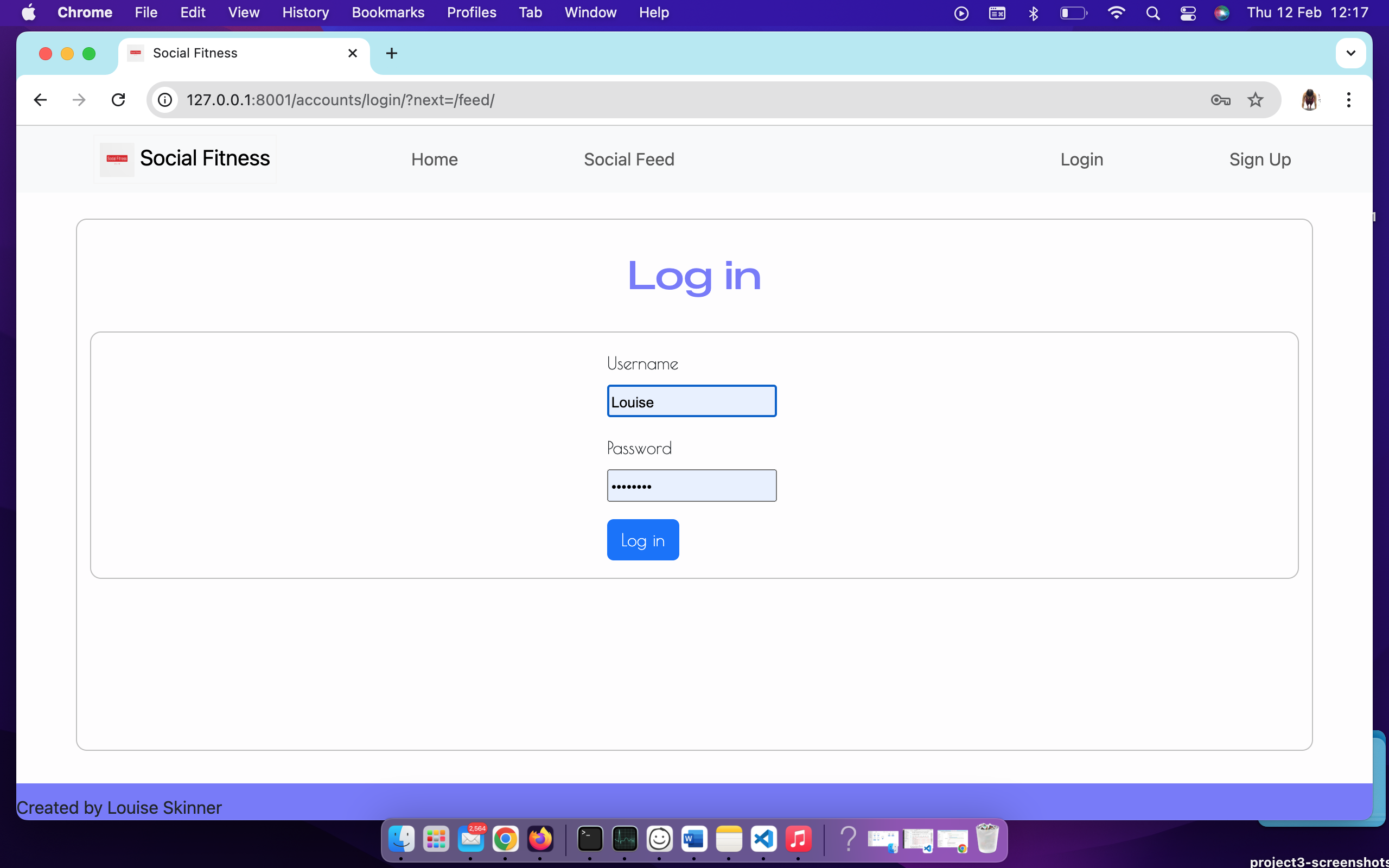
Task: Visit the Social Feed page
Action: (628, 159)
